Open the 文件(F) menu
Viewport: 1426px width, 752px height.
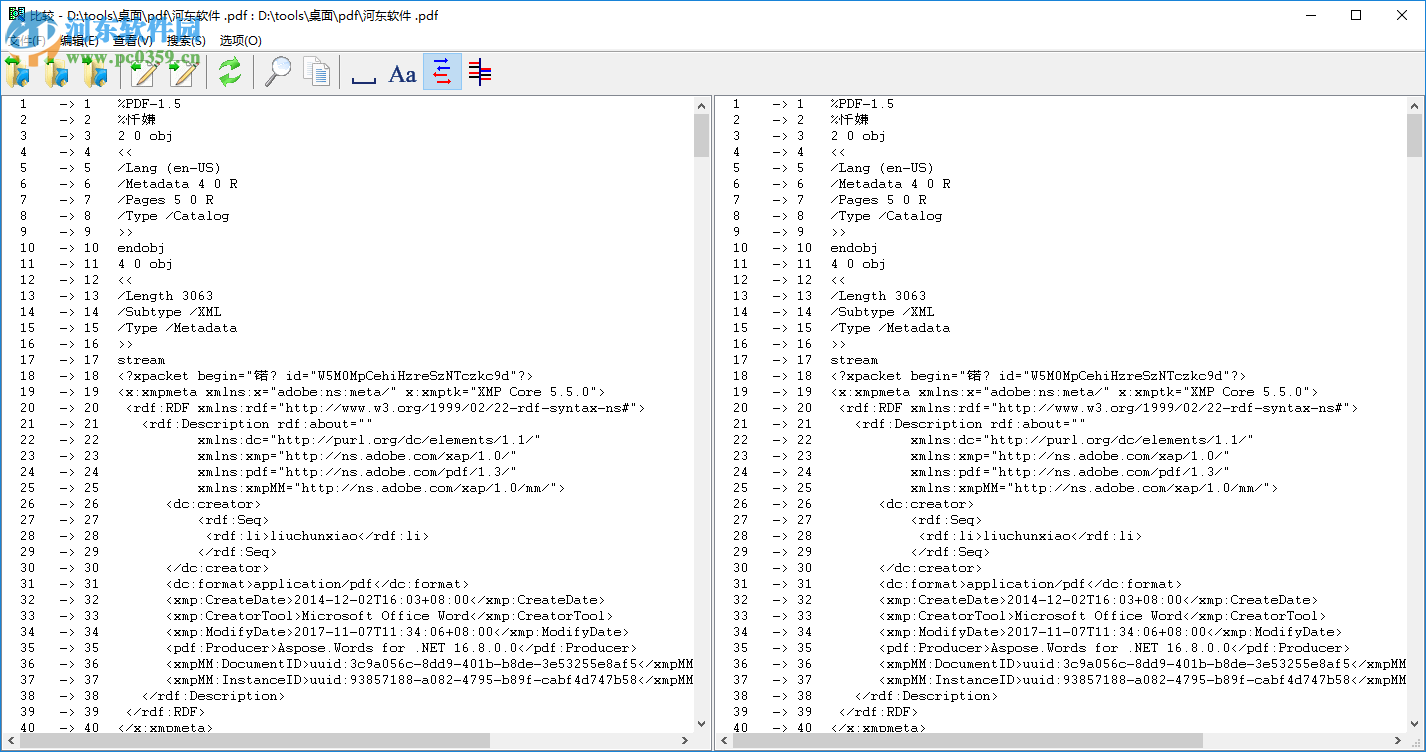point(27,41)
